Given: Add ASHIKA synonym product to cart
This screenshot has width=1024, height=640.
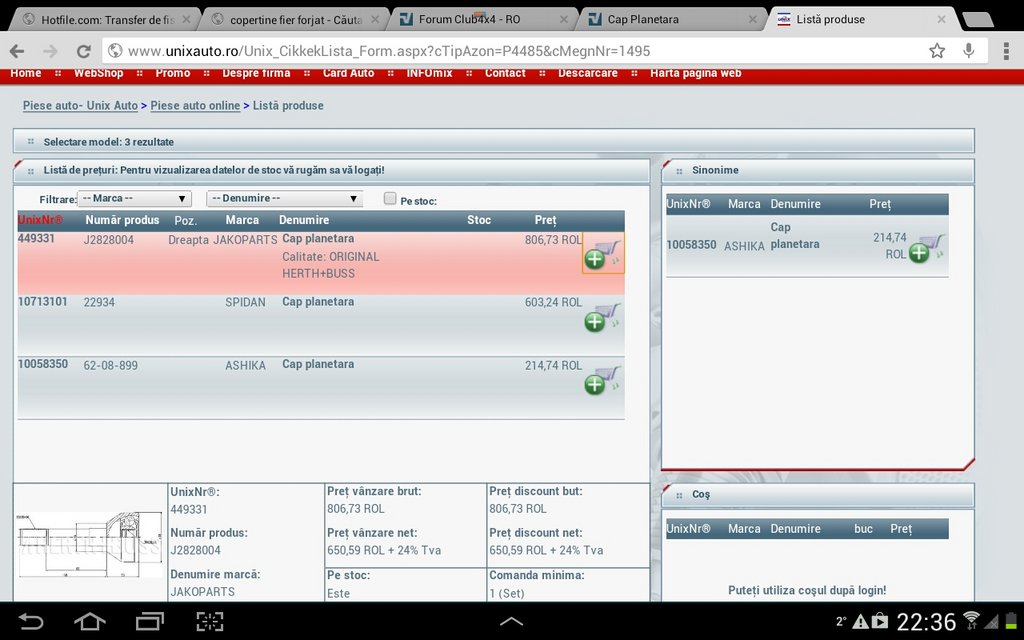Looking at the screenshot, I should pyautogui.click(x=926, y=249).
